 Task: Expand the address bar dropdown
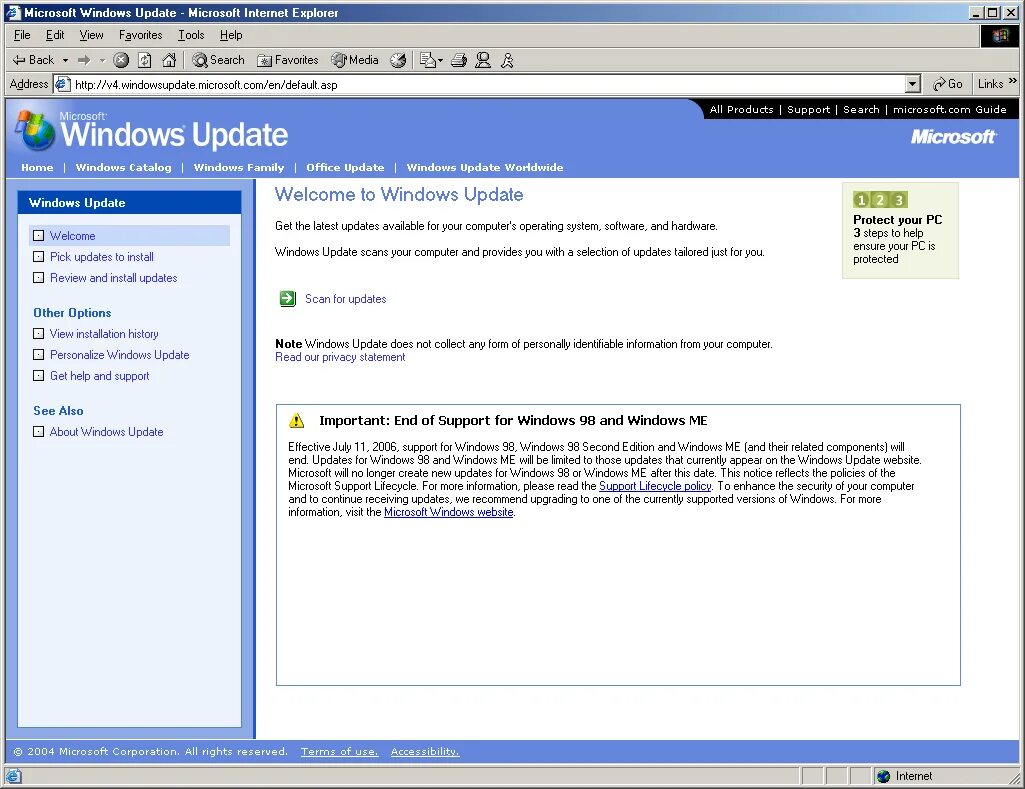coord(913,84)
